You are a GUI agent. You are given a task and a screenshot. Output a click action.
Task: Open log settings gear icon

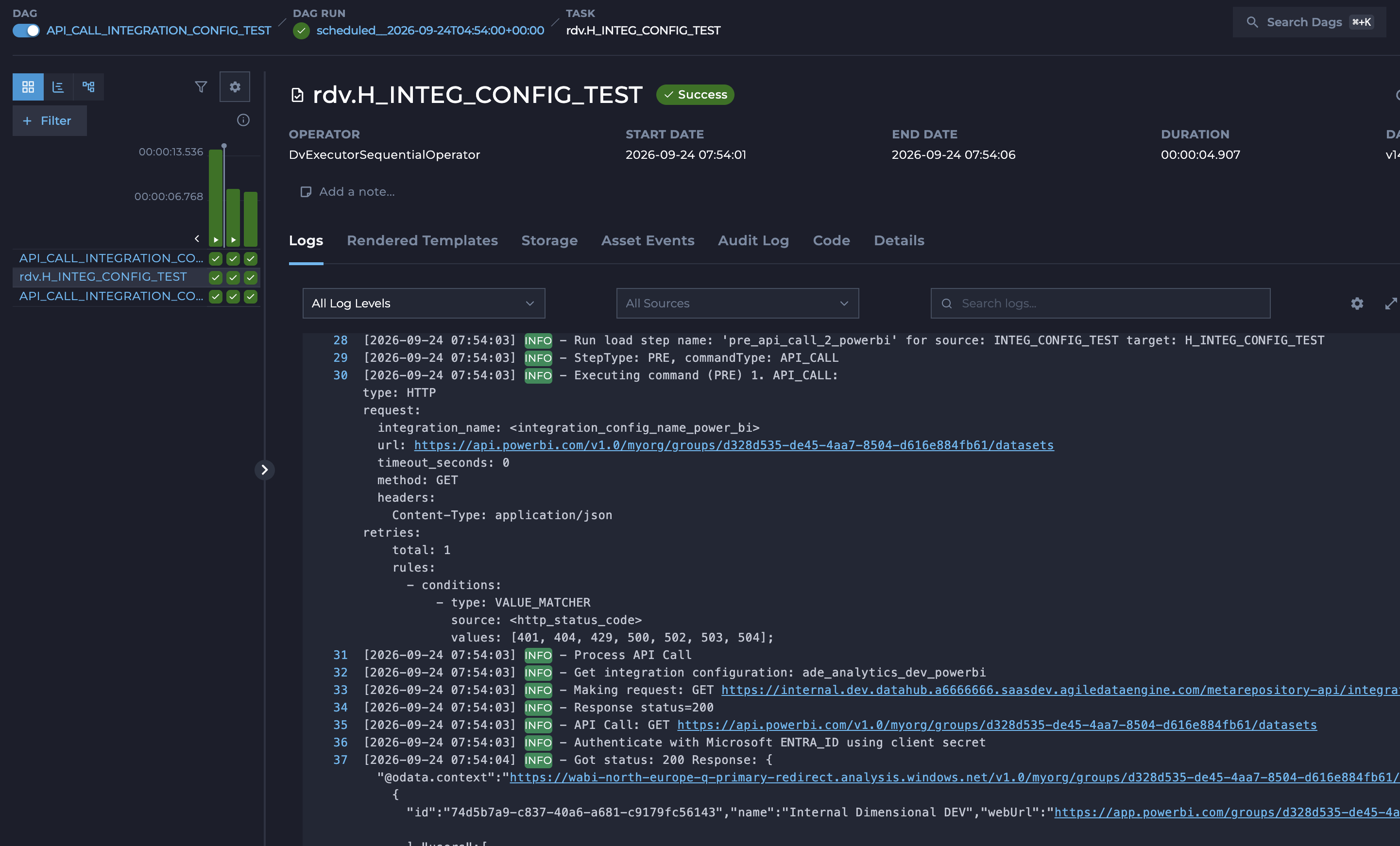click(x=1357, y=304)
